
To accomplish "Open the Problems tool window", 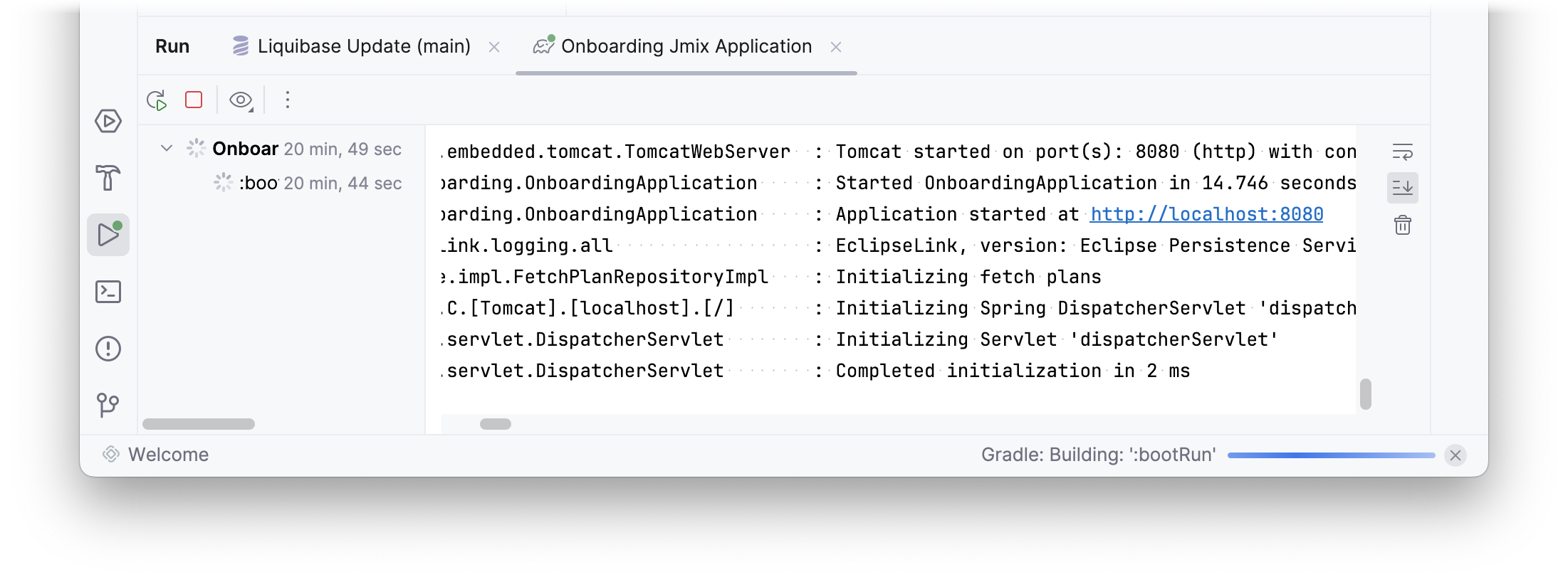I will pyautogui.click(x=108, y=349).
